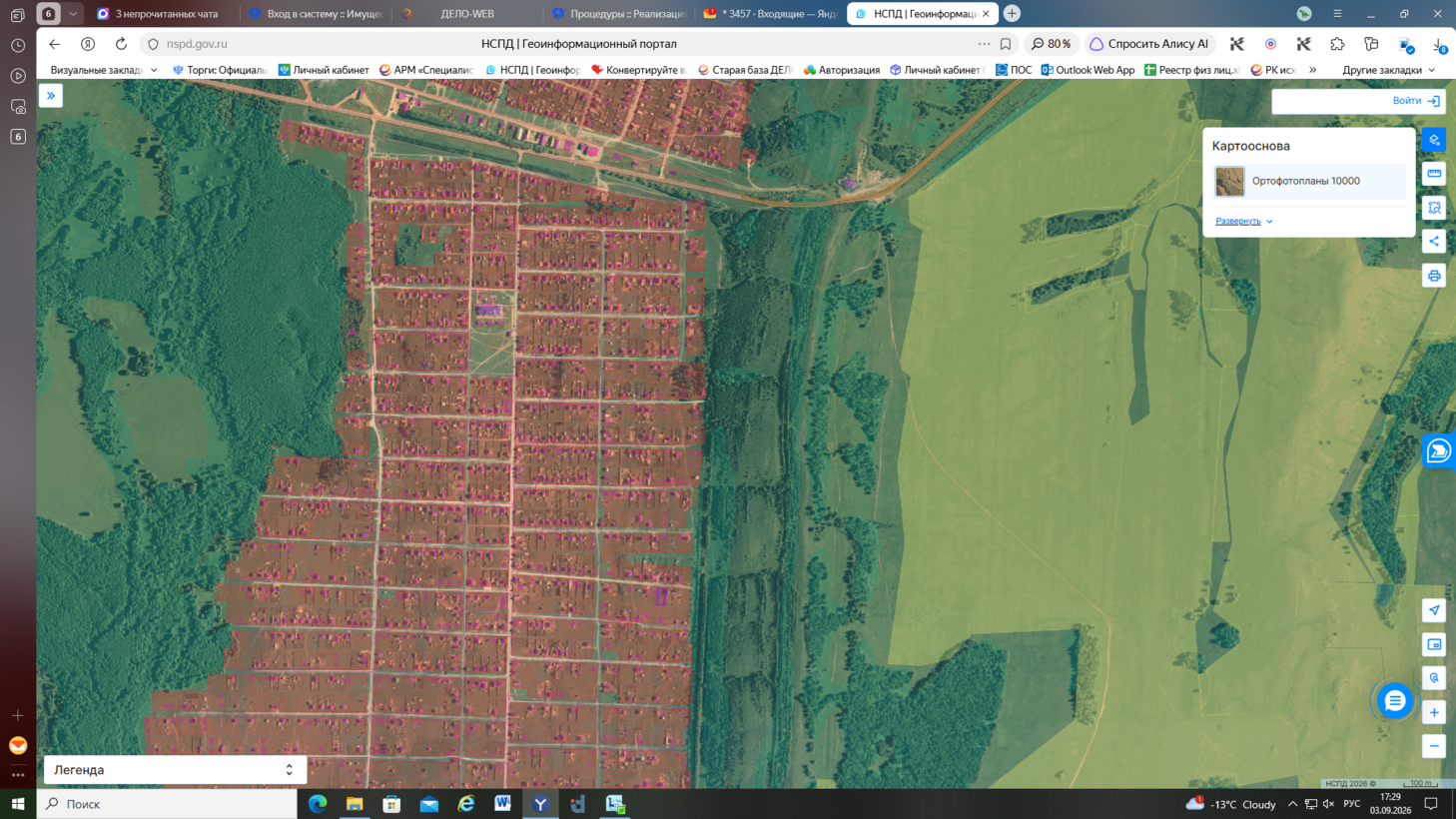Open the overview map icon

point(1434,644)
